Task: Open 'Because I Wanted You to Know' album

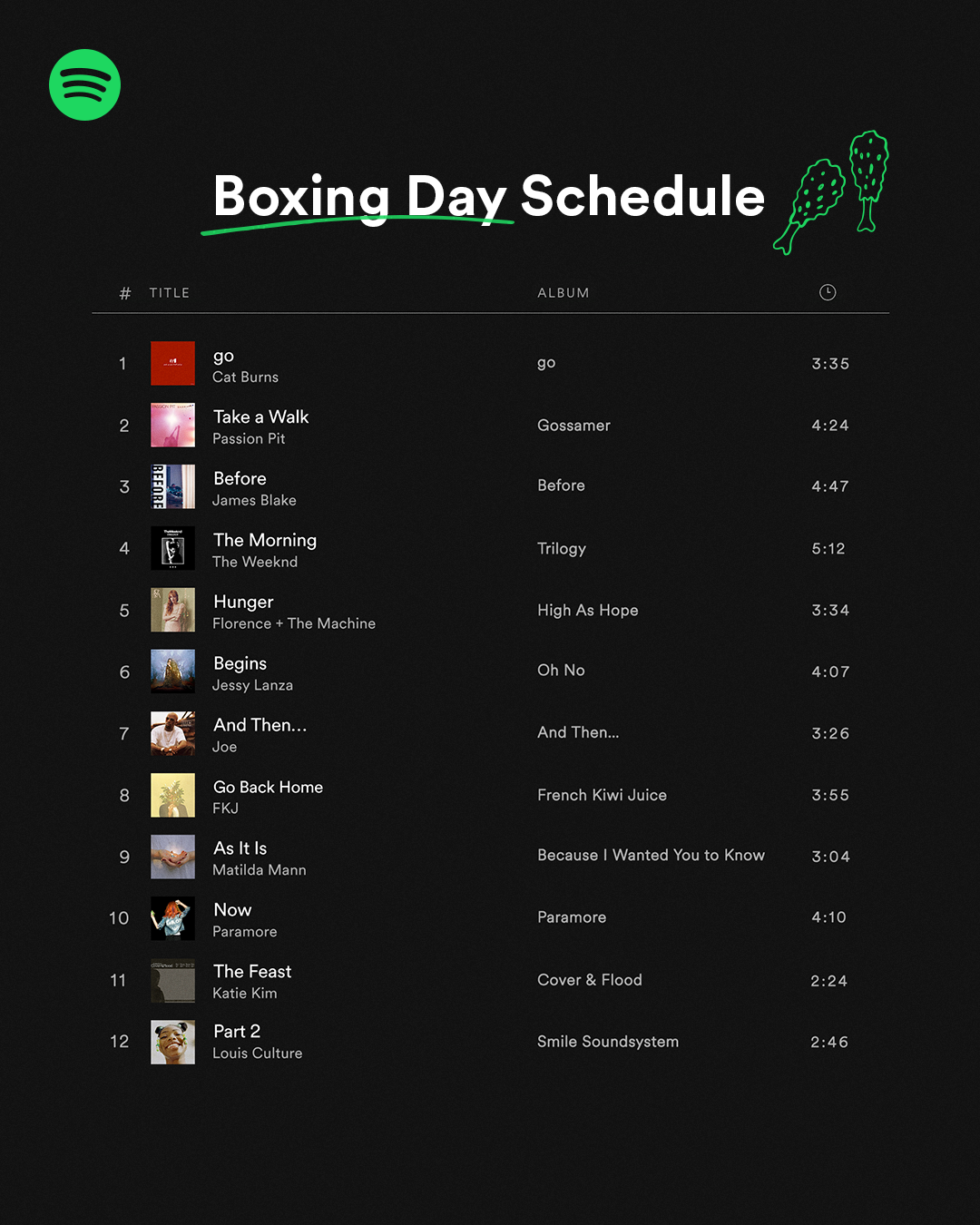Action: [x=651, y=856]
